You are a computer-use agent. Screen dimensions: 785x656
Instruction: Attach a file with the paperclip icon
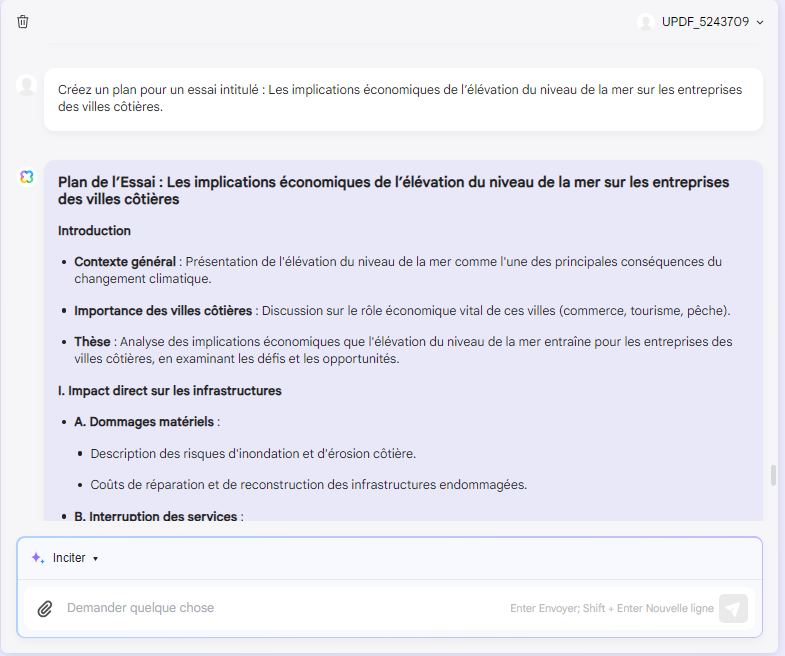[45, 608]
